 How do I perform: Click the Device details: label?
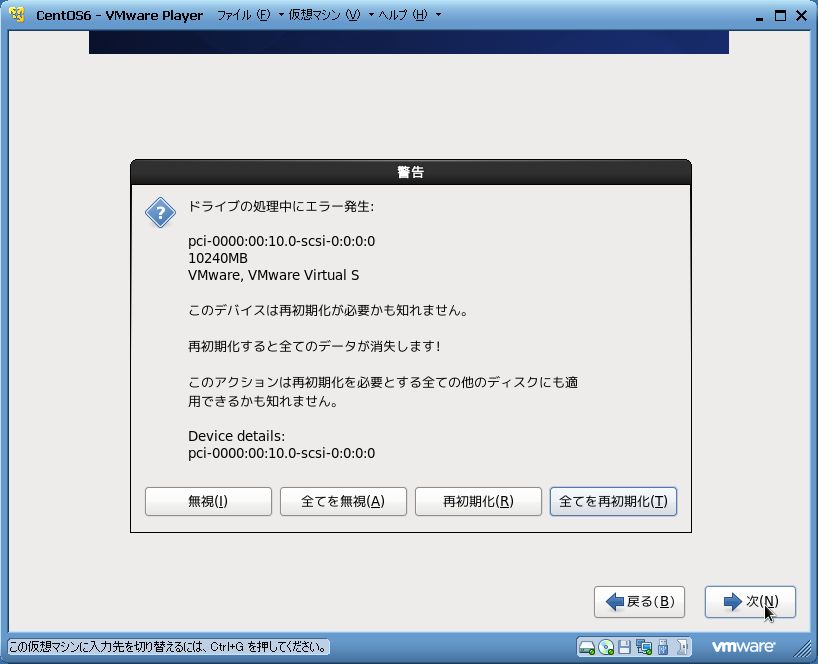point(236,436)
